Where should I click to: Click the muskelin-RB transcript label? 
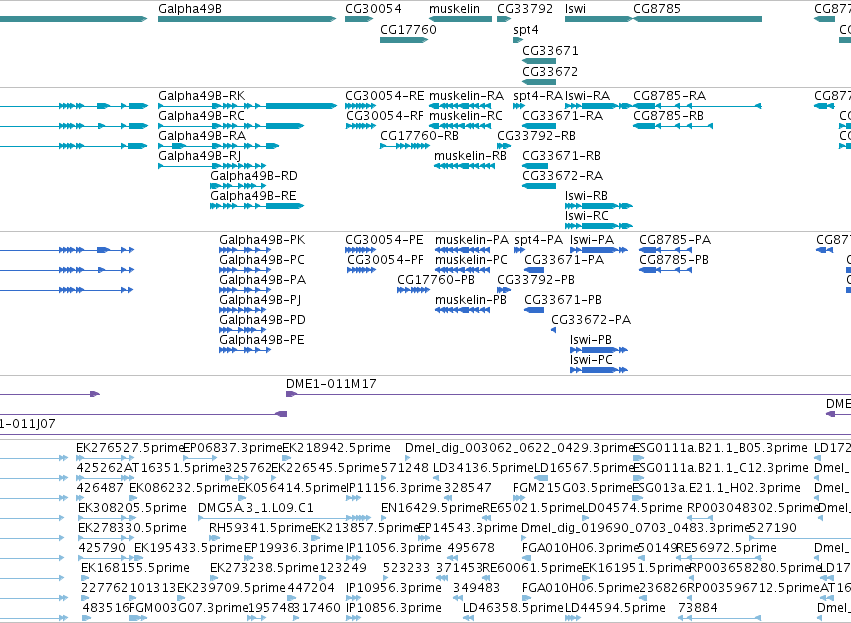pyautogui.click(x=471, y=156)
